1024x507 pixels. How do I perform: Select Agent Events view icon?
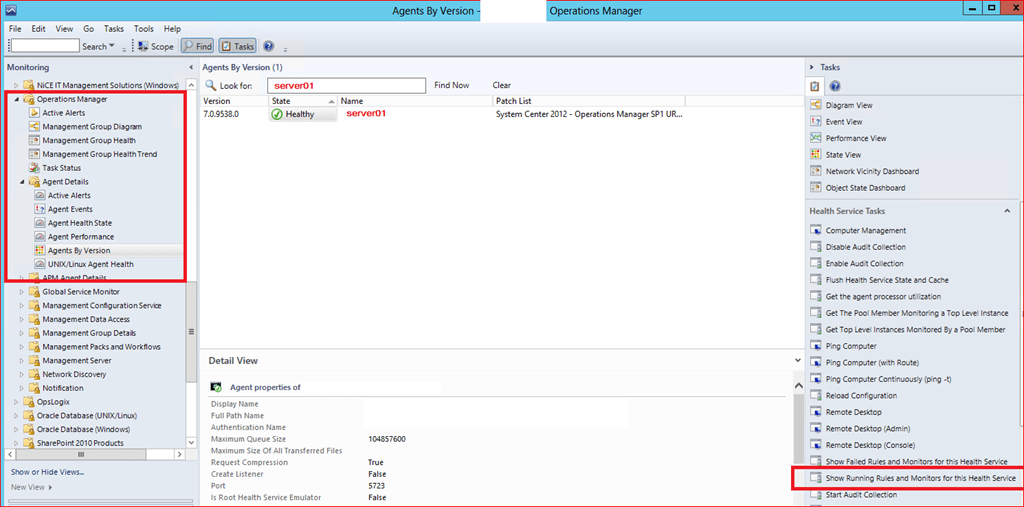click(x=39, y=209)
